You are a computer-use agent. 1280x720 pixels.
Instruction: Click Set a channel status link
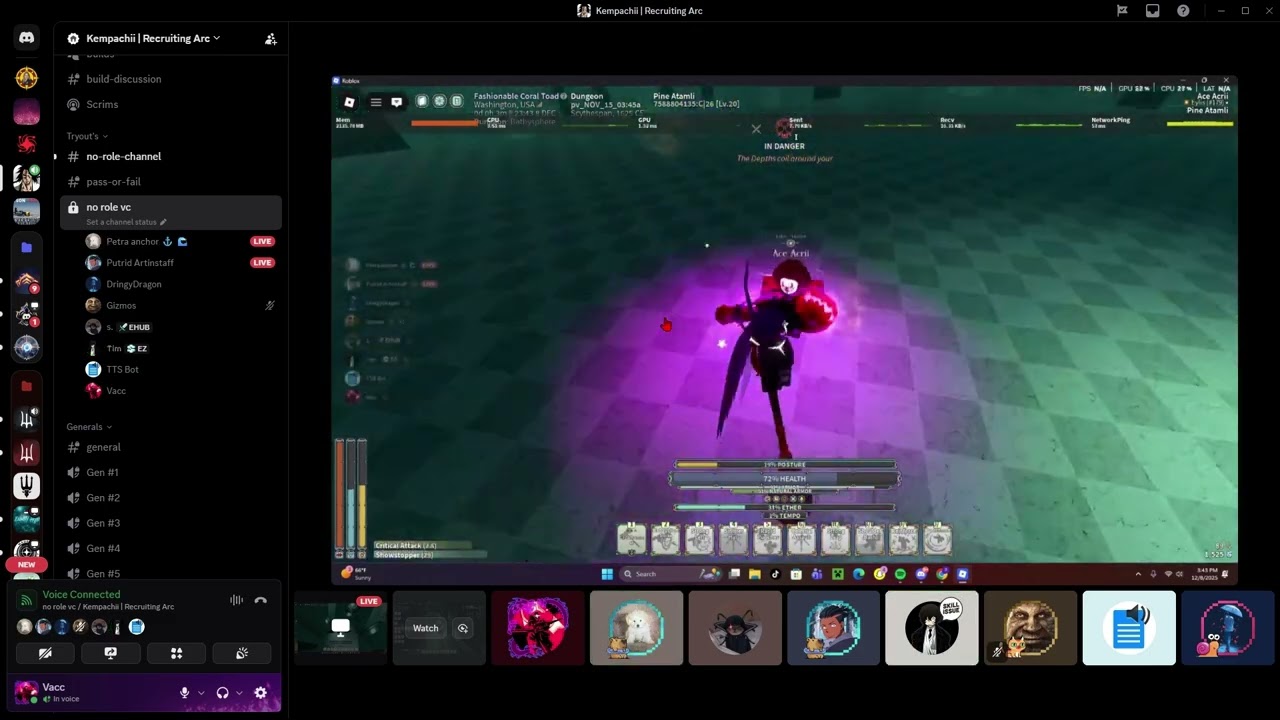pos(121,222)
